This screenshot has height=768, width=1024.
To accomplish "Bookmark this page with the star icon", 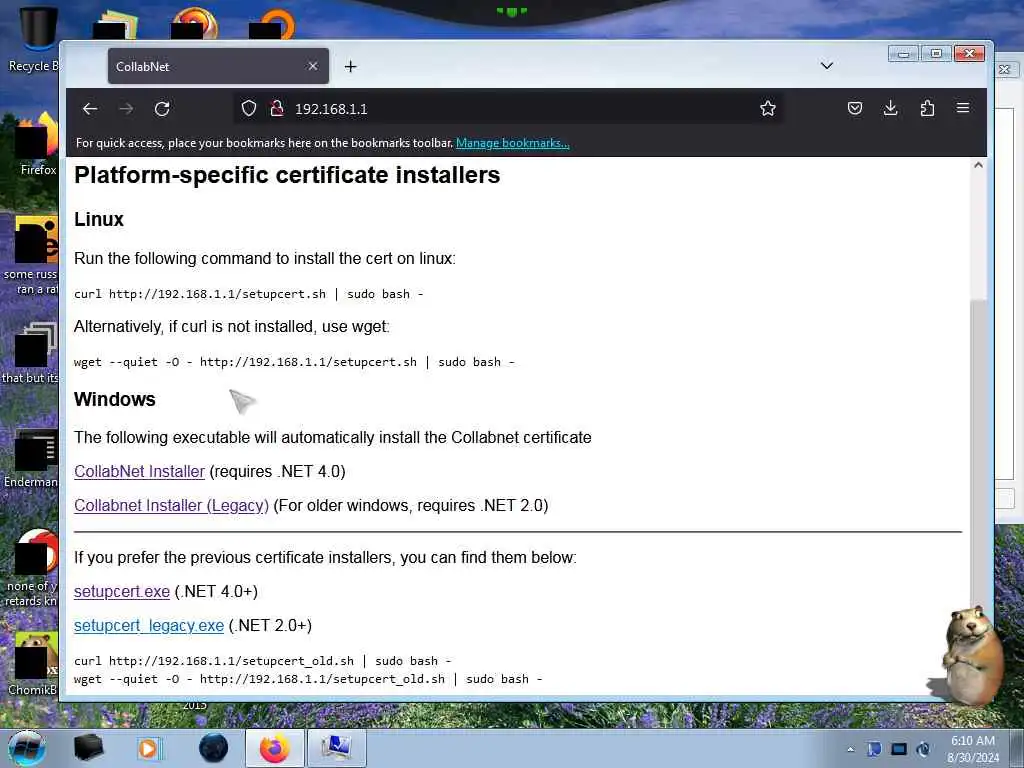I will point(768,108).
